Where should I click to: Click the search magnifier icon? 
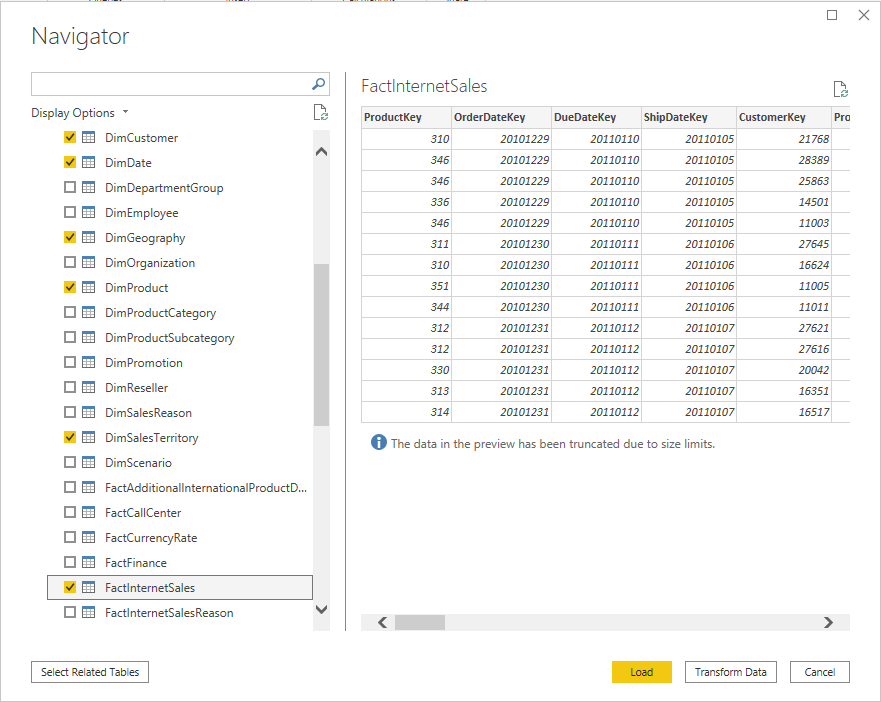coord(319,84)
